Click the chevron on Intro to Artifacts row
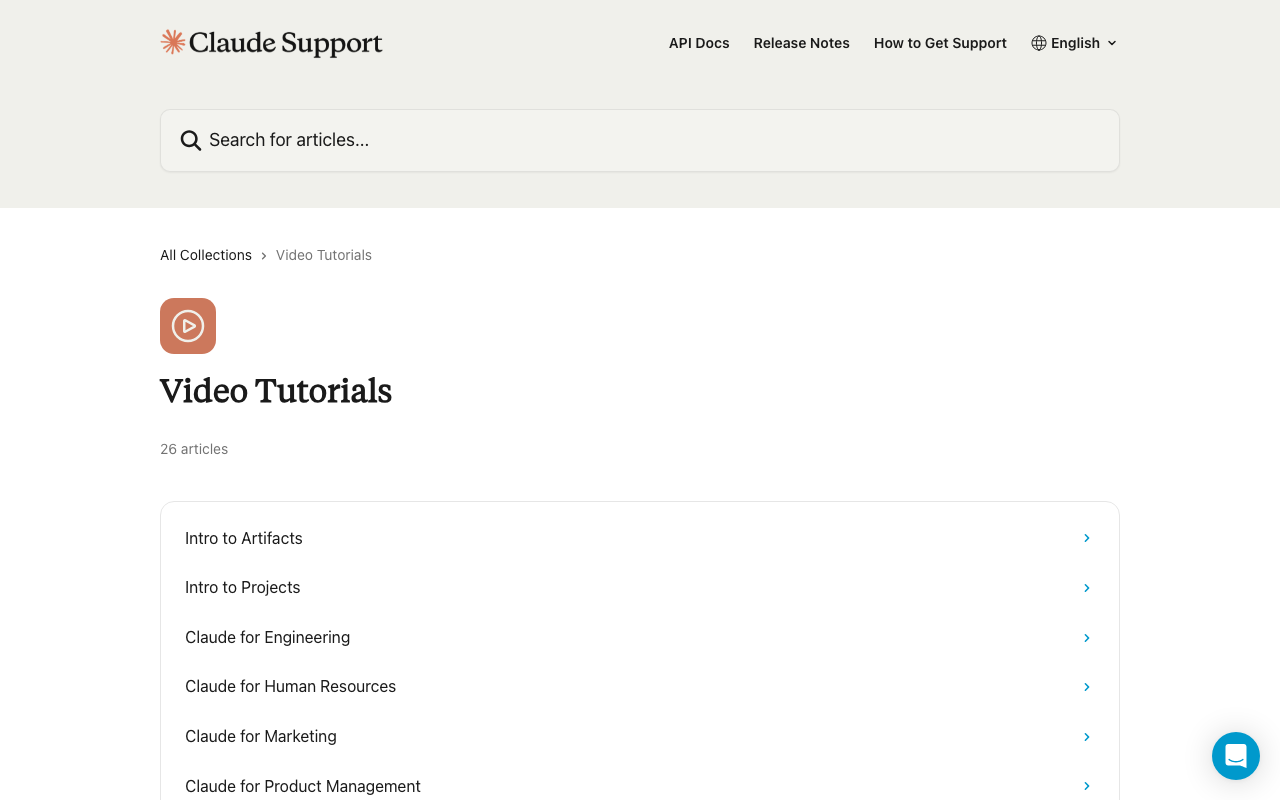1280x800 pixels. (x=1087, y=538)
